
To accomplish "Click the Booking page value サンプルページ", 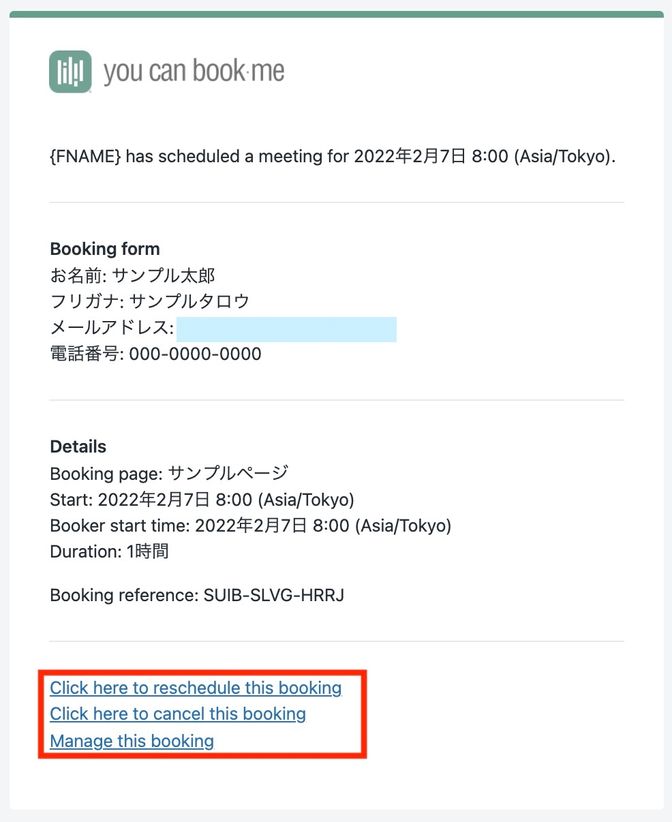I will tap(228, 473).
